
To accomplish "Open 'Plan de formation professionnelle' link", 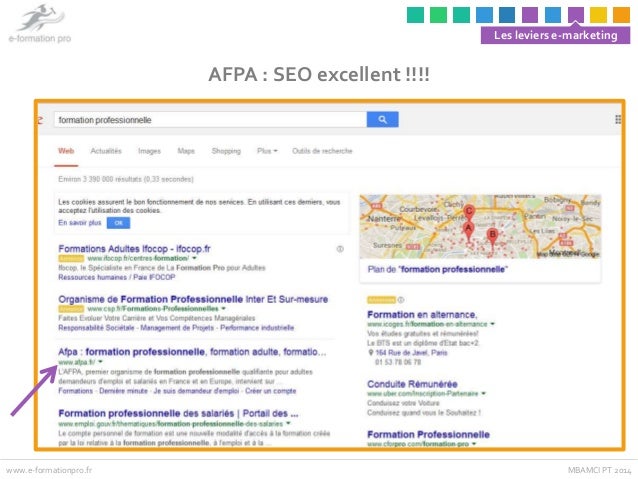I will [x=438, y=269].
